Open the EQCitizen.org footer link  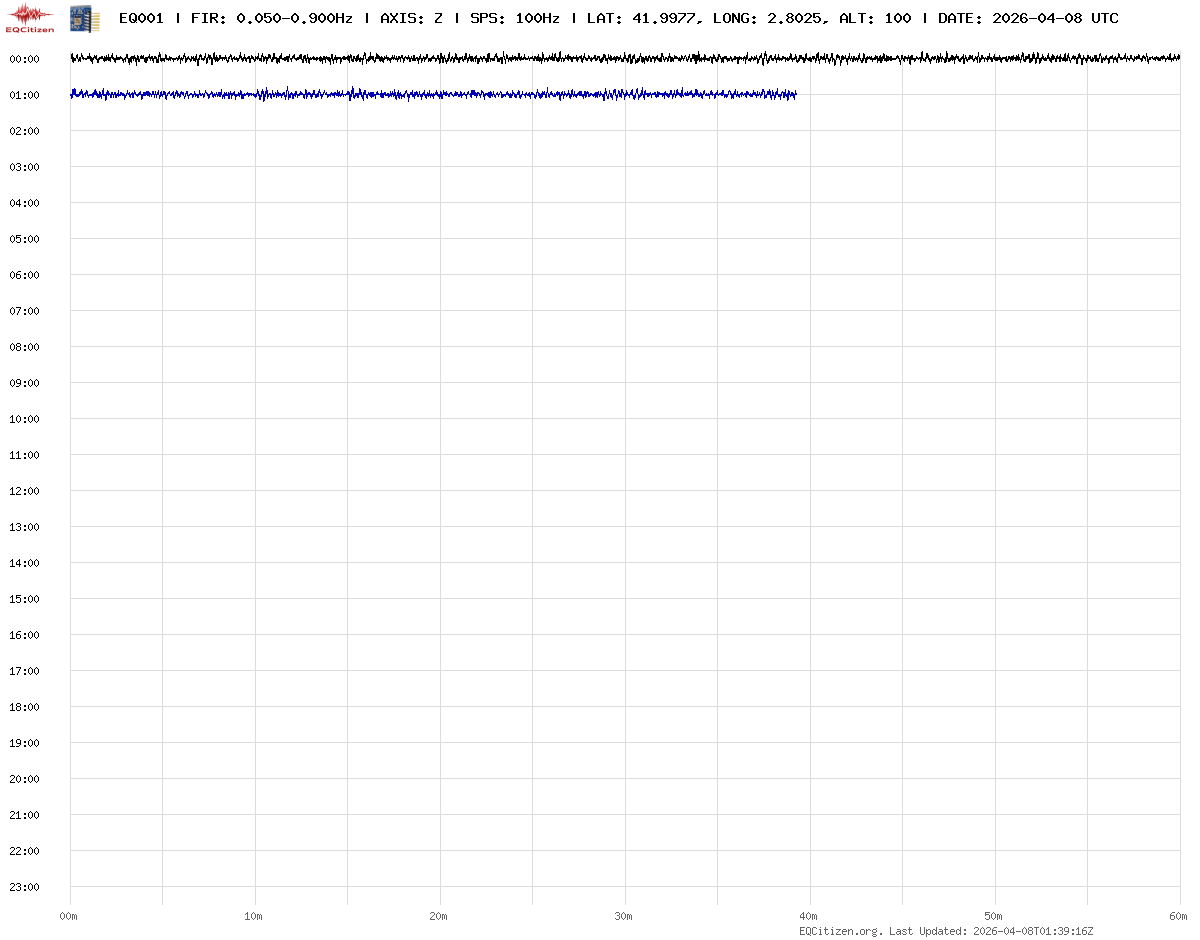coord(840,931)
